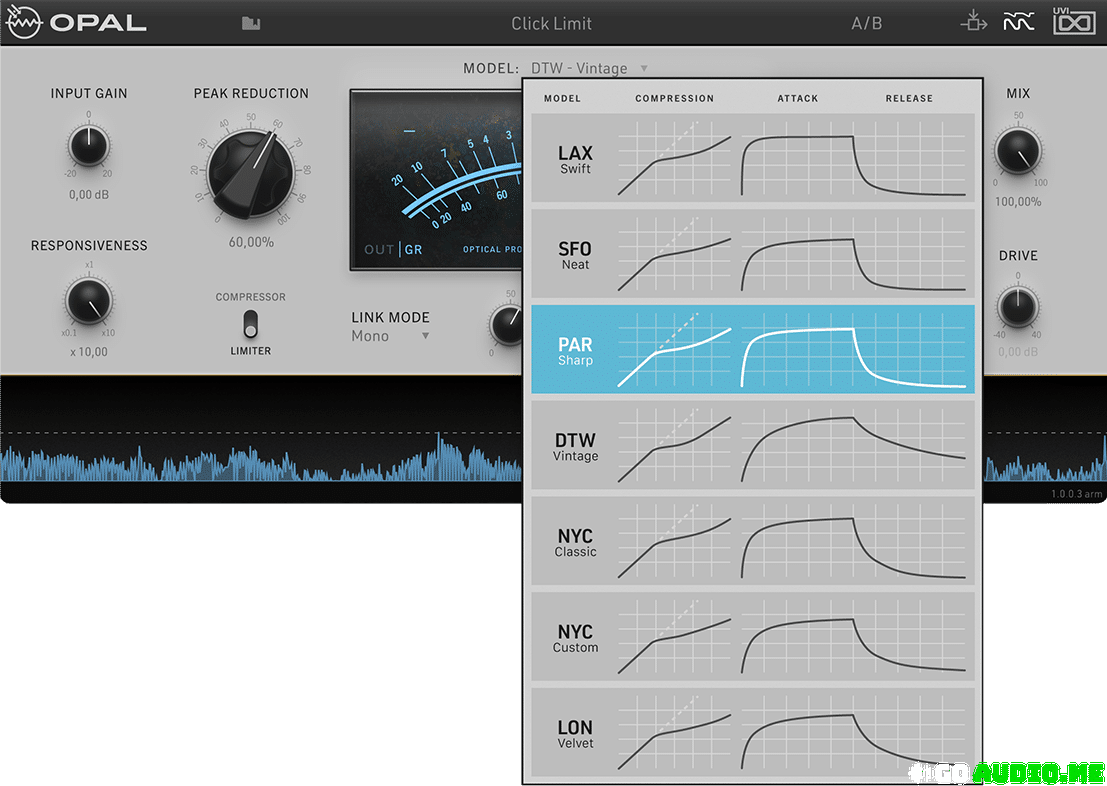Toggle the Compressor/Limiter switch

(250, 324)
